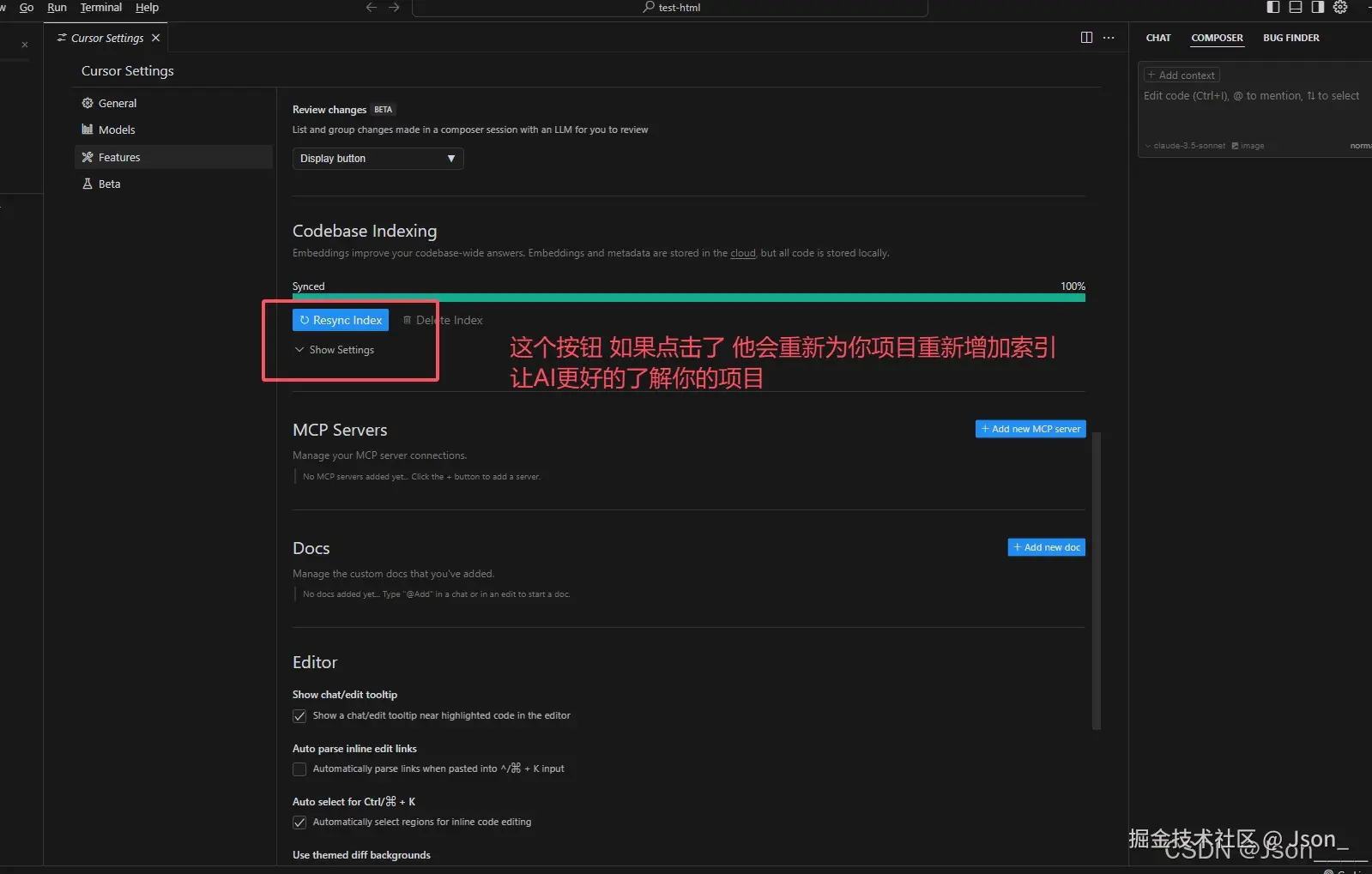Click the Delete Index button
This screenshot has height=874, width=1372.
[443, 320]
